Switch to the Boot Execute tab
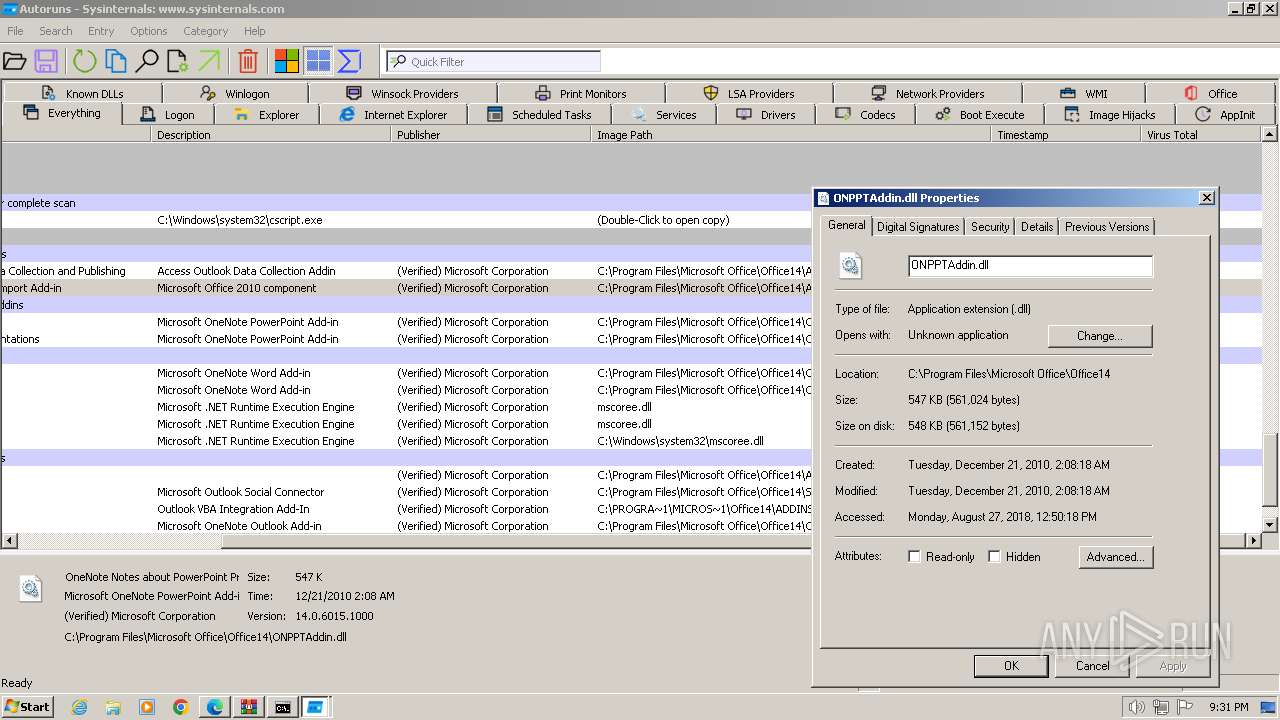Image resolution: width=1280 pixels, height=720 pixels. 980,115
